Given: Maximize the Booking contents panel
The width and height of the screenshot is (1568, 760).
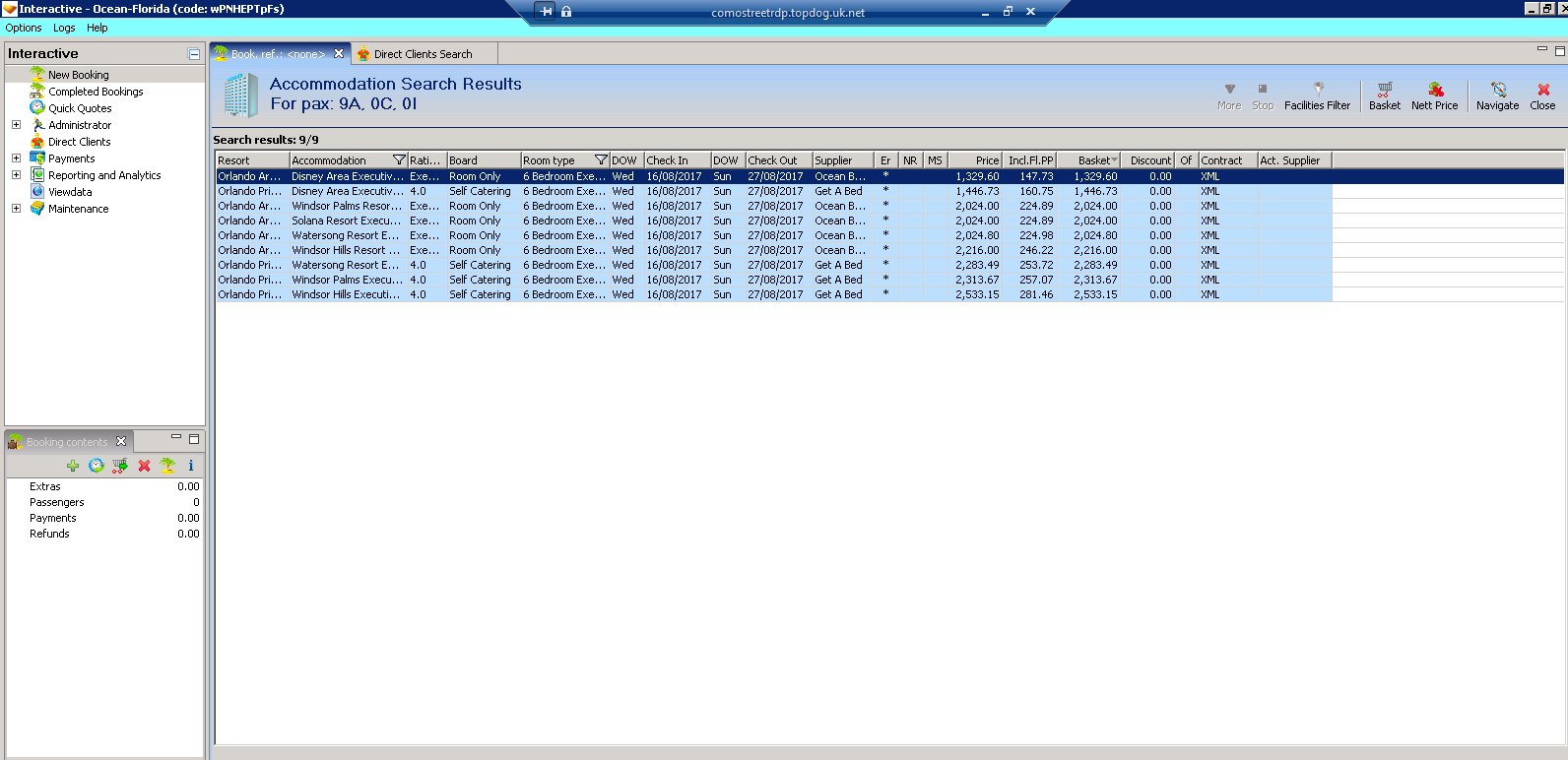Looking at the screenshot, I should (194, 439).
